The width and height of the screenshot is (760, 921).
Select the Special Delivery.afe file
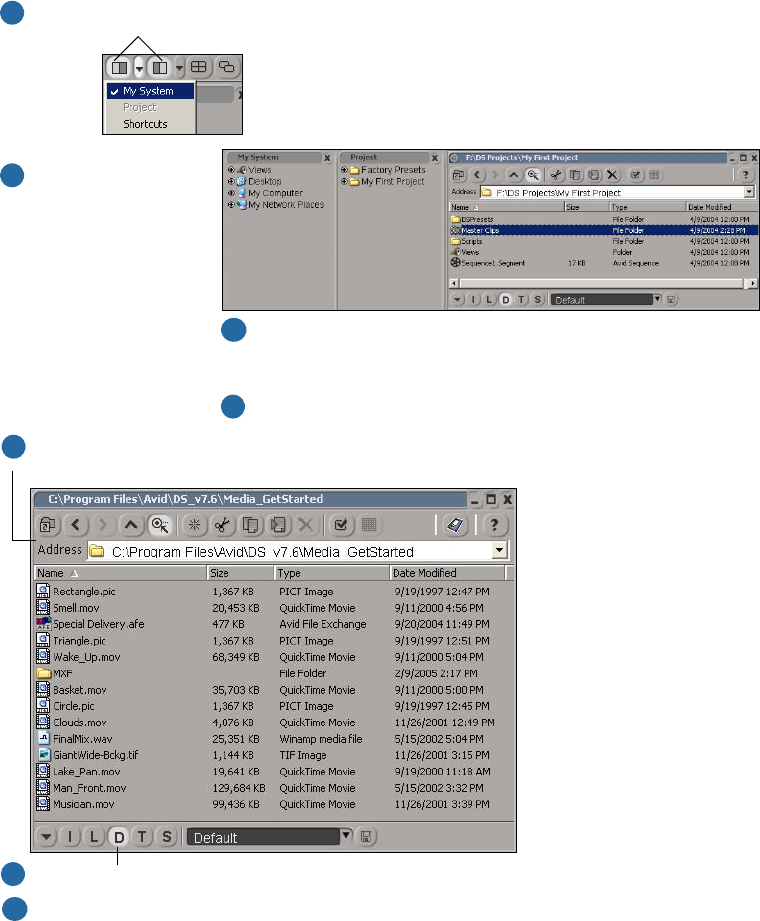(99, 624)
